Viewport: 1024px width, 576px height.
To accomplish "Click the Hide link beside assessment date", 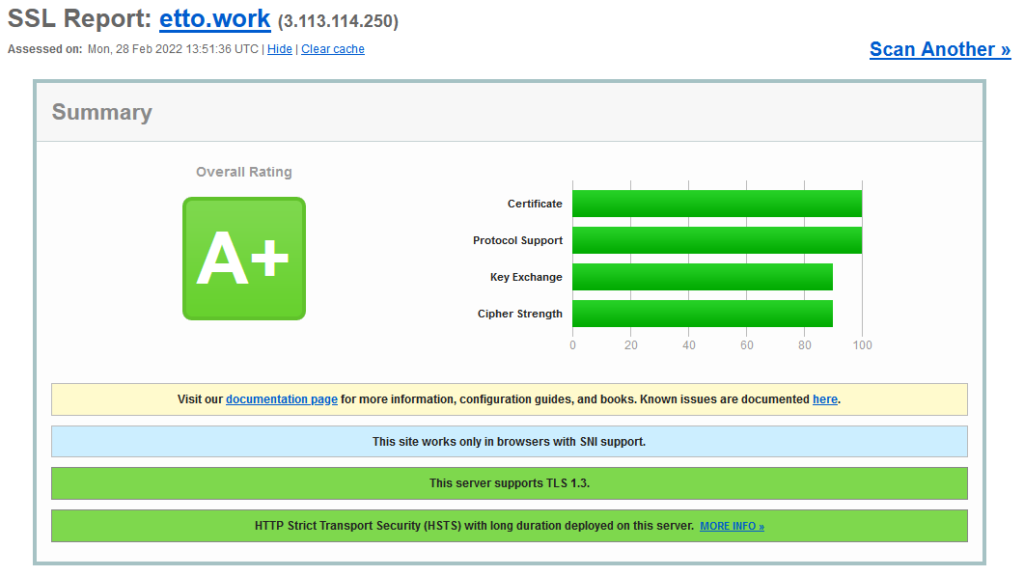I will coord(279,49).
